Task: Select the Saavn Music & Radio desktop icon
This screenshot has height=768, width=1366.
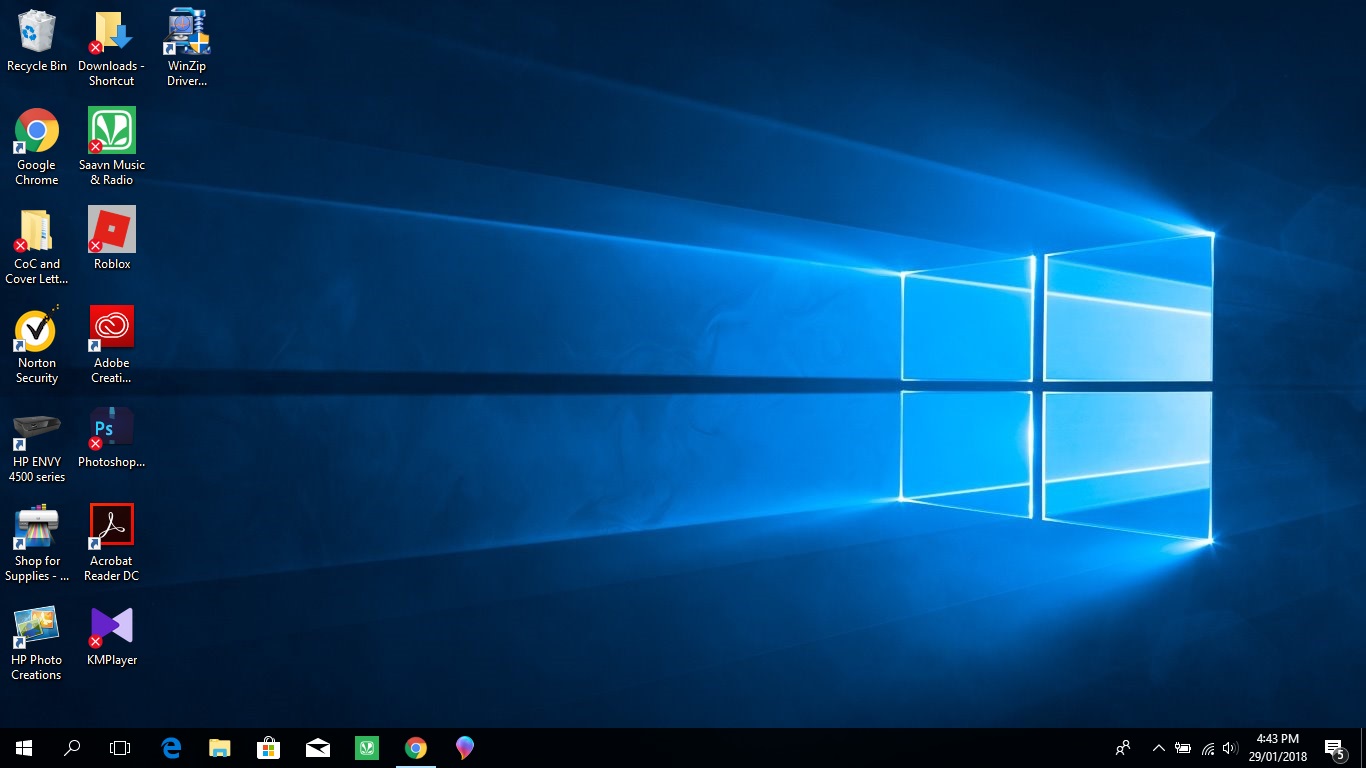Action: 112,147
